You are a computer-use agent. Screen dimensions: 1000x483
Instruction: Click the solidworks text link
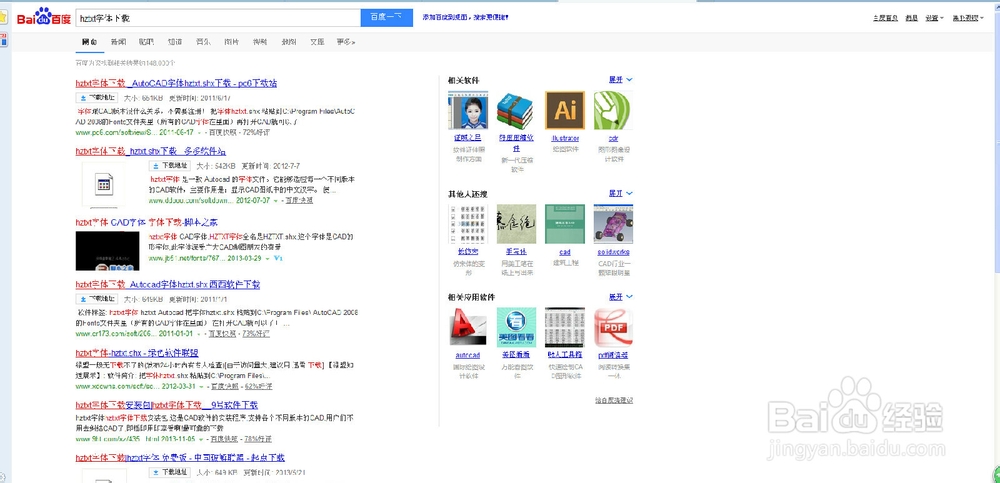point(613,252)
